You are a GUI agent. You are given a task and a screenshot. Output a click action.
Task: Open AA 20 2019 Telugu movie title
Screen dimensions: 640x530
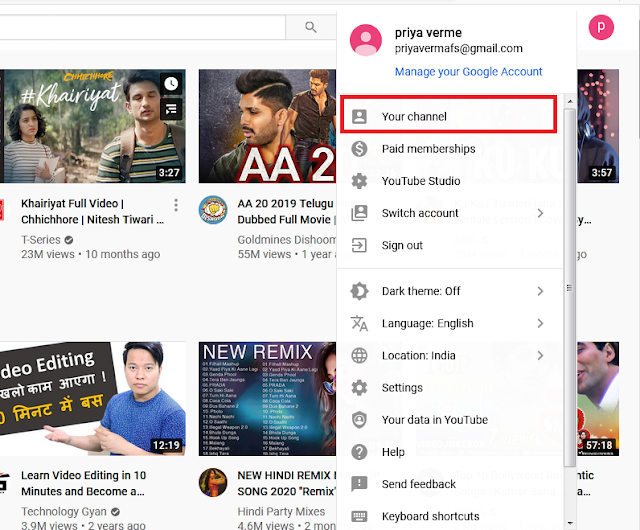click(287, 212)
